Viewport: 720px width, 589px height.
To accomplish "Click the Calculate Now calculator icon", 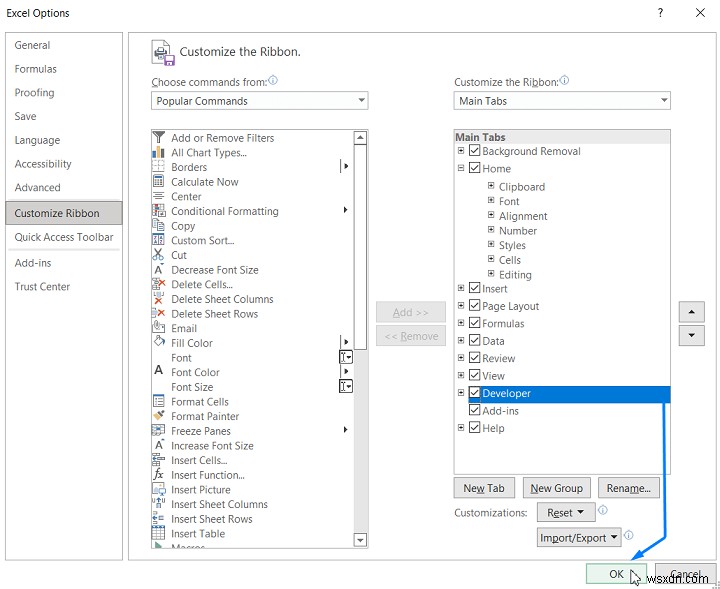I will point(158,181).
